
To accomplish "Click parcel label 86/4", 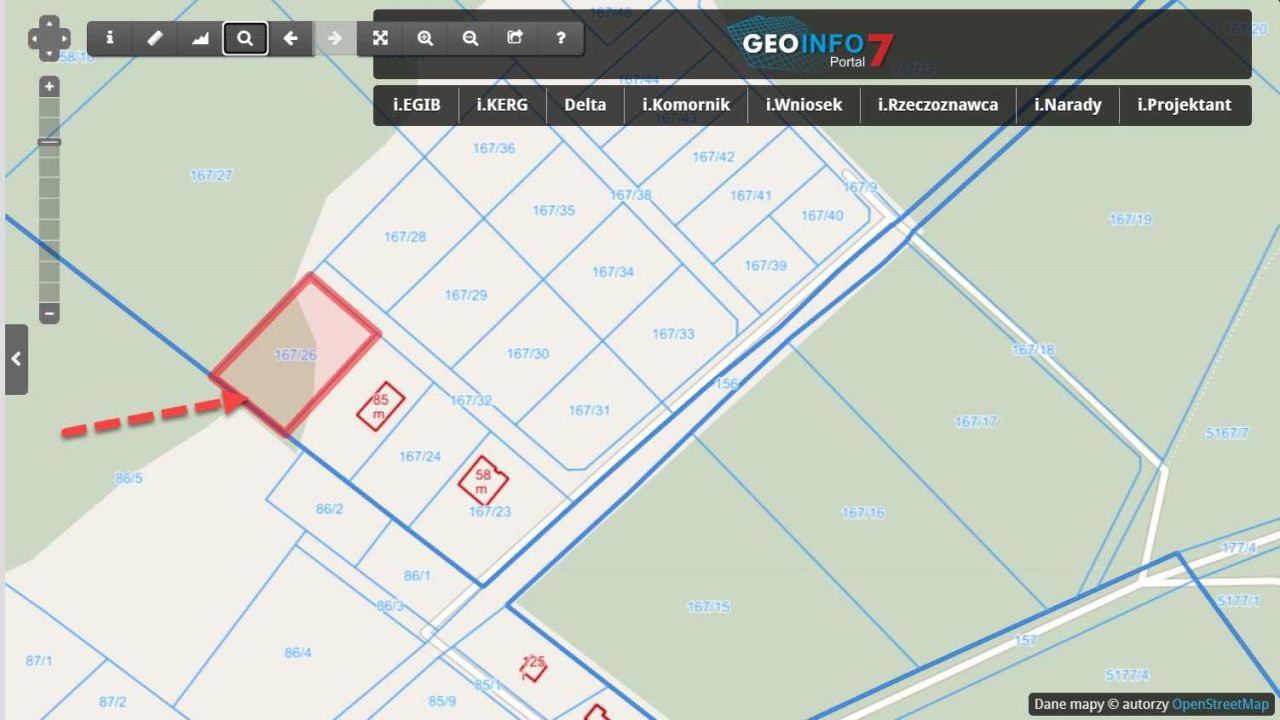I will (x=298, y=653).
